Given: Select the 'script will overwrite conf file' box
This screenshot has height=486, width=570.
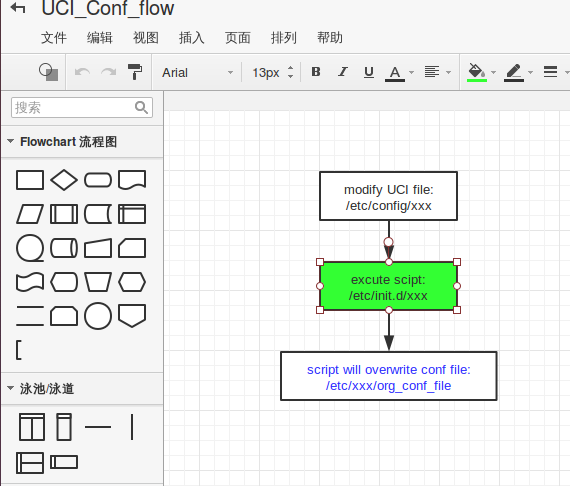Looking at the screenshot, I should coord(389,376).
